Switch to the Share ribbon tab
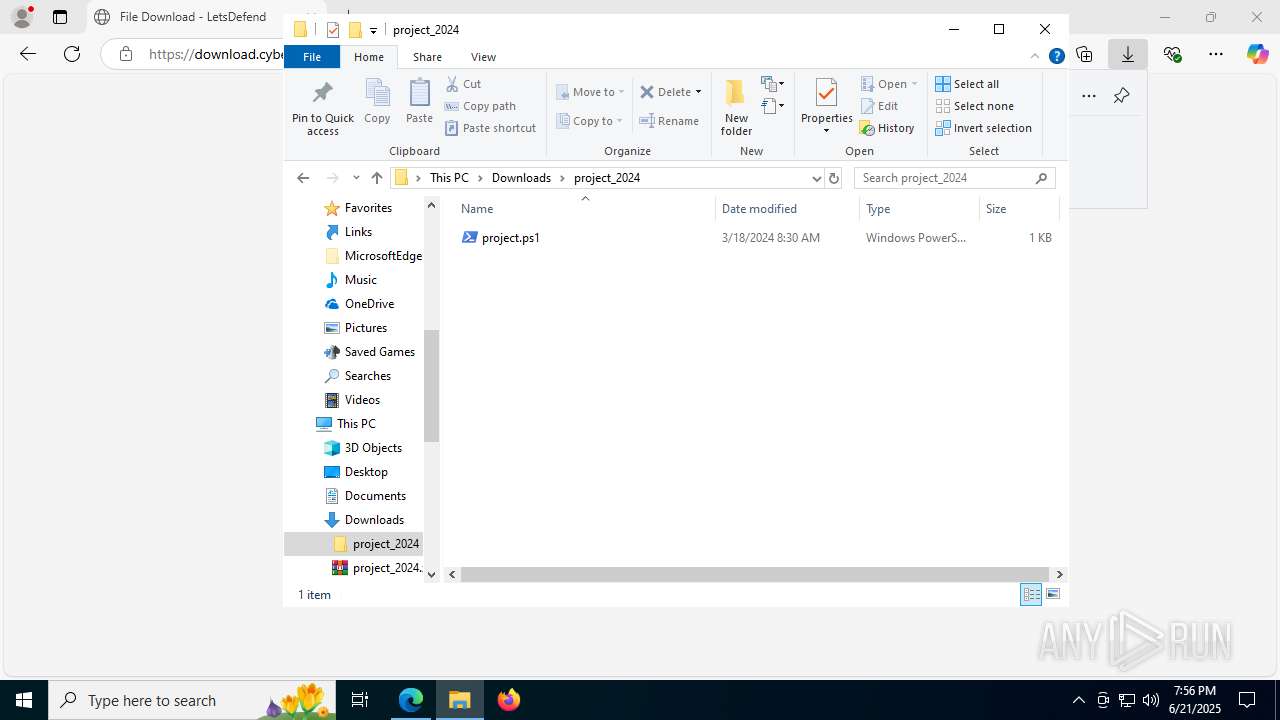The image size is (1280, 720). point(427,57)
